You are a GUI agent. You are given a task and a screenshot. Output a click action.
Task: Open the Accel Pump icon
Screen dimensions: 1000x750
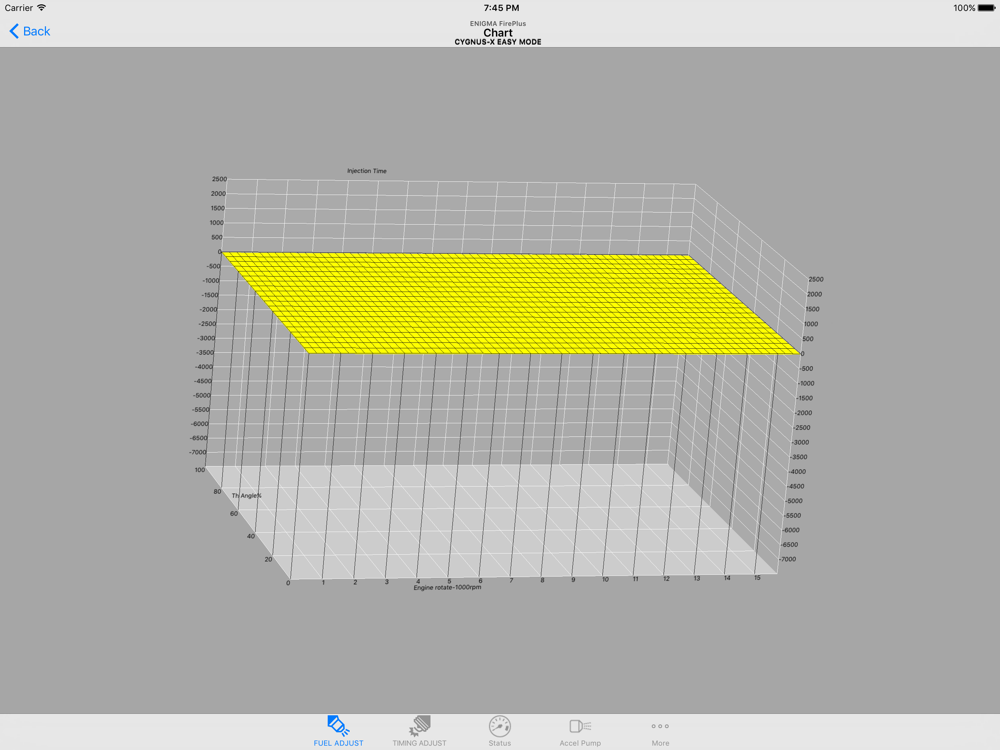coord(580,726)
